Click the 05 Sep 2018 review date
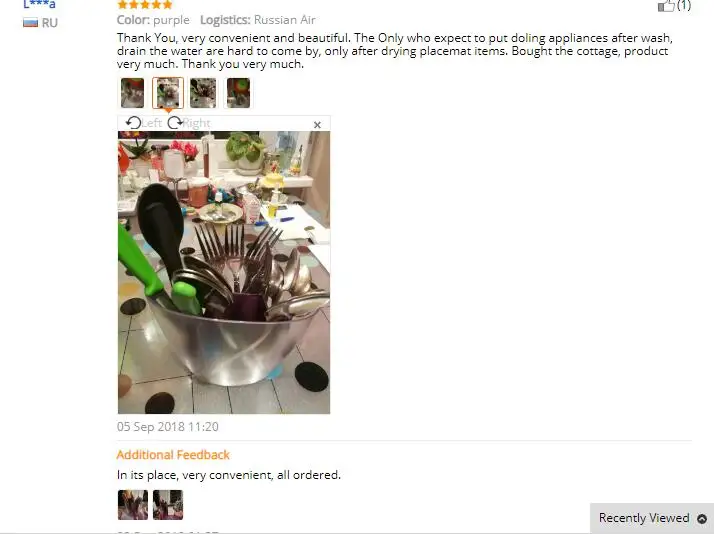This screenshot has height=534, width=714. (x=168, y=427)
